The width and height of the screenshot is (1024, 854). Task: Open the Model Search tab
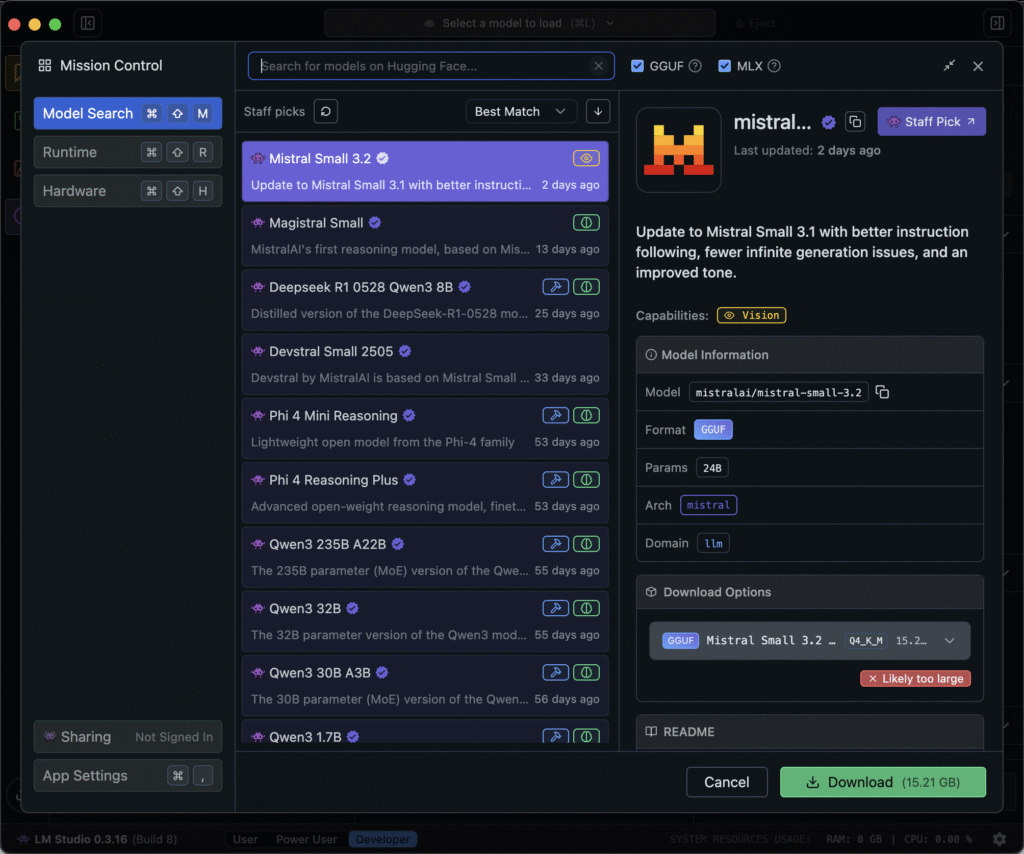point(128,114)
